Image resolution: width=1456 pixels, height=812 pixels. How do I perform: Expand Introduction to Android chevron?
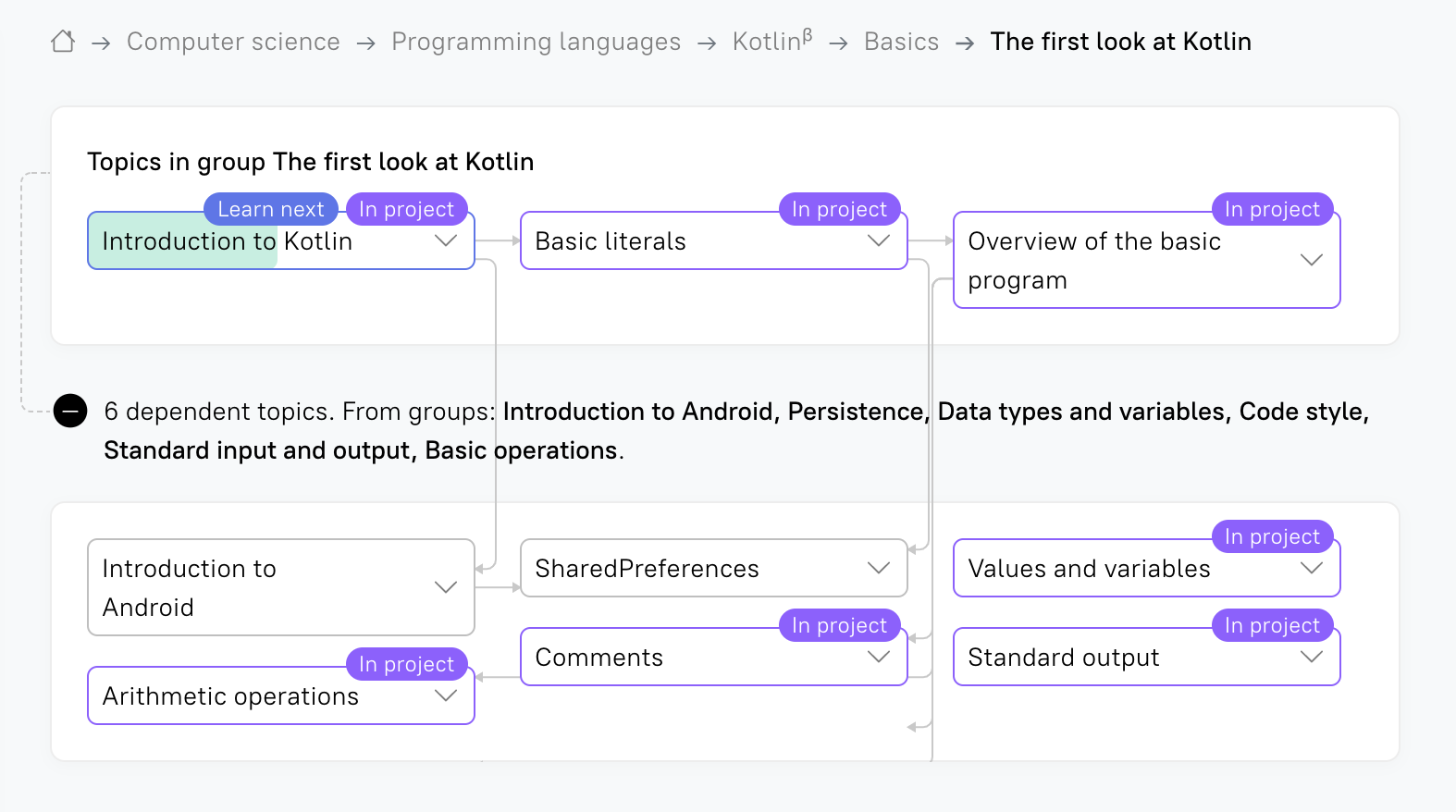[x=446, y=587]
